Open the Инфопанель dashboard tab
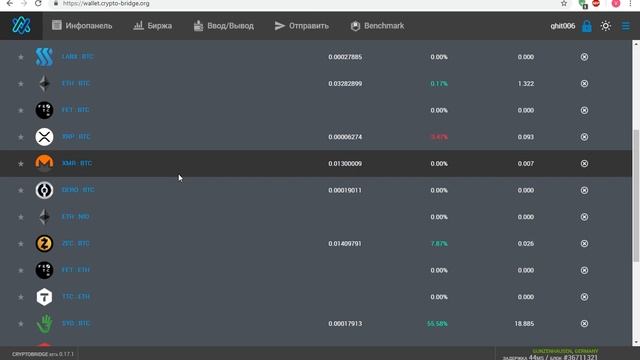 82,26
